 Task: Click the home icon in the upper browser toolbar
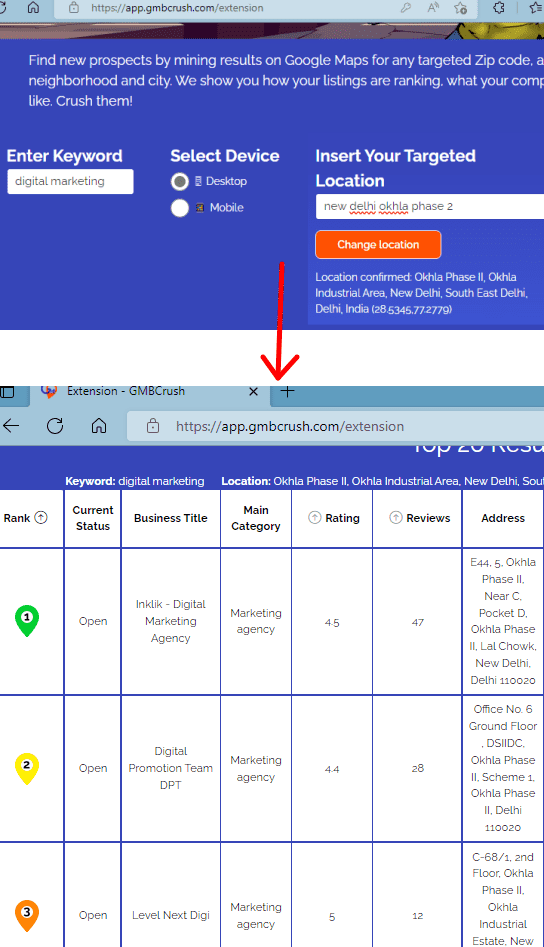point(33,7)
